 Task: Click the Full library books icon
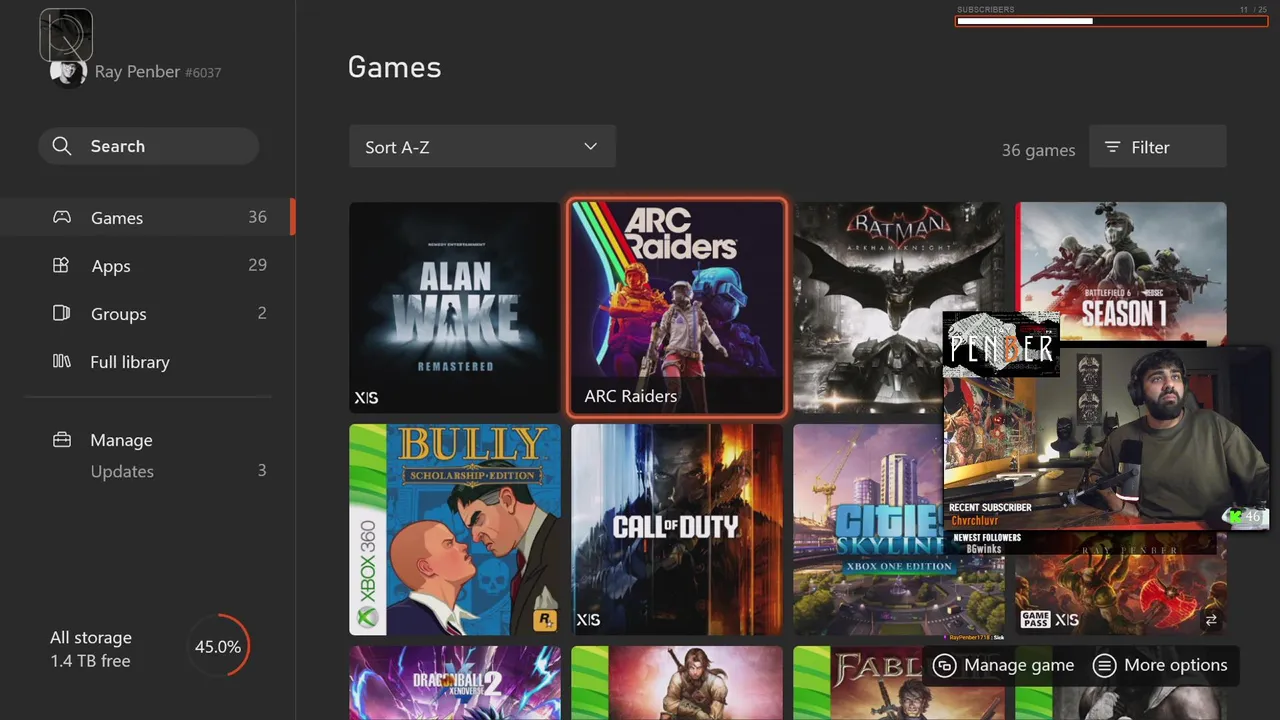click(x=61, y=361)
